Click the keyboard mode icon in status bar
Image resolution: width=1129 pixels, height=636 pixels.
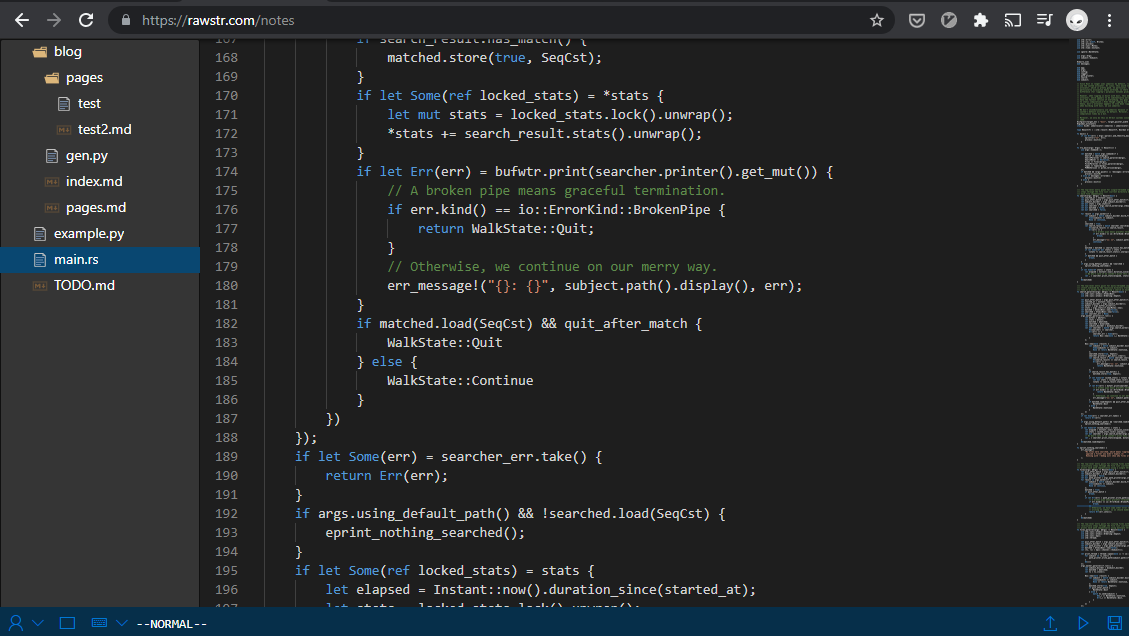[99, 623]
